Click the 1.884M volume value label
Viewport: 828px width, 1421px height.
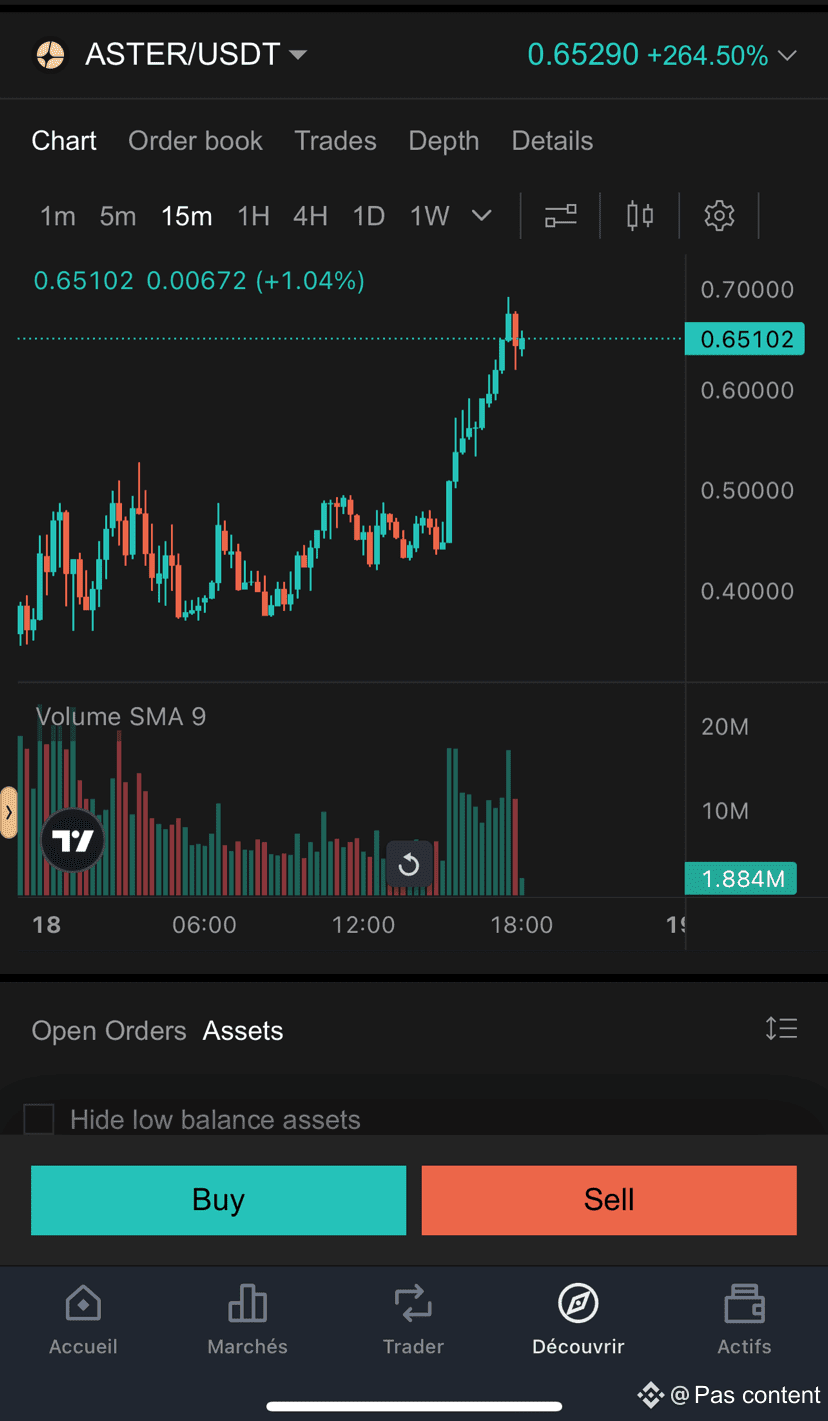pyautogui.click(x=741, y=878)
